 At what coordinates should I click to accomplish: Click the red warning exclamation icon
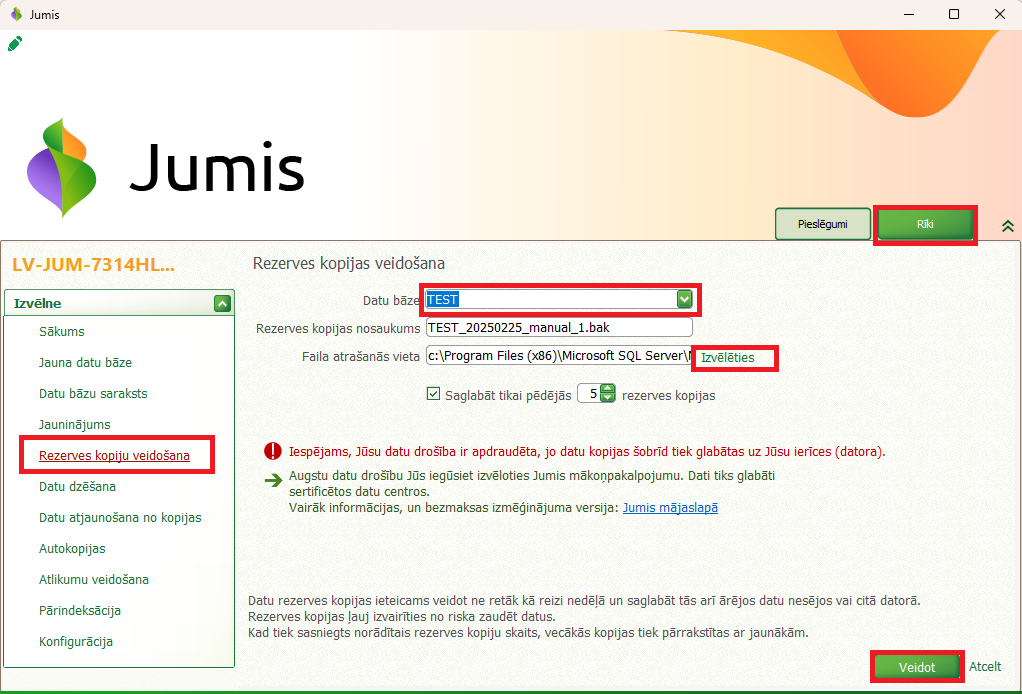272,451
